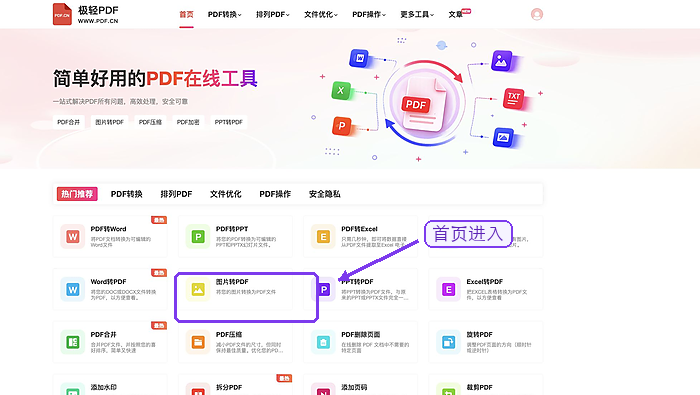Screen dimensions: 700x395
Task: Click the PDF合并 green icon
Action: (73, 342)
